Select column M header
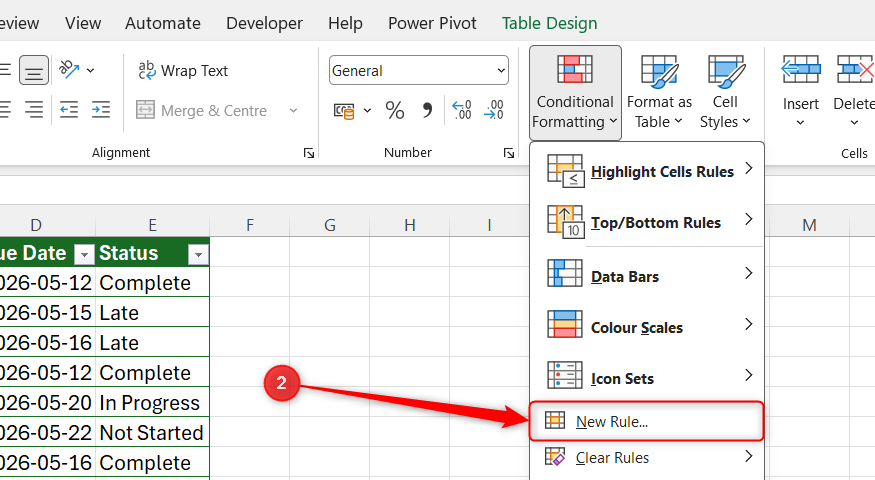 click(x=809, y=225)
